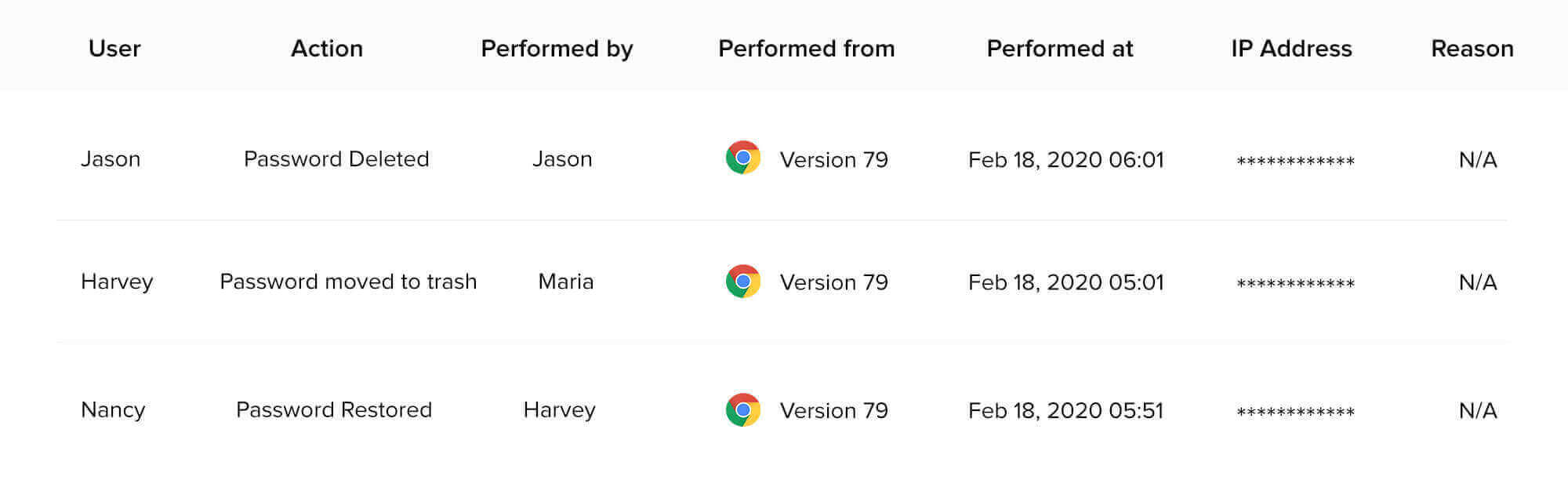Select the Feb 18, 2020 05:01 timestamp
The width and height of the screenshot is (1568, 491).
coord(1065,282)
